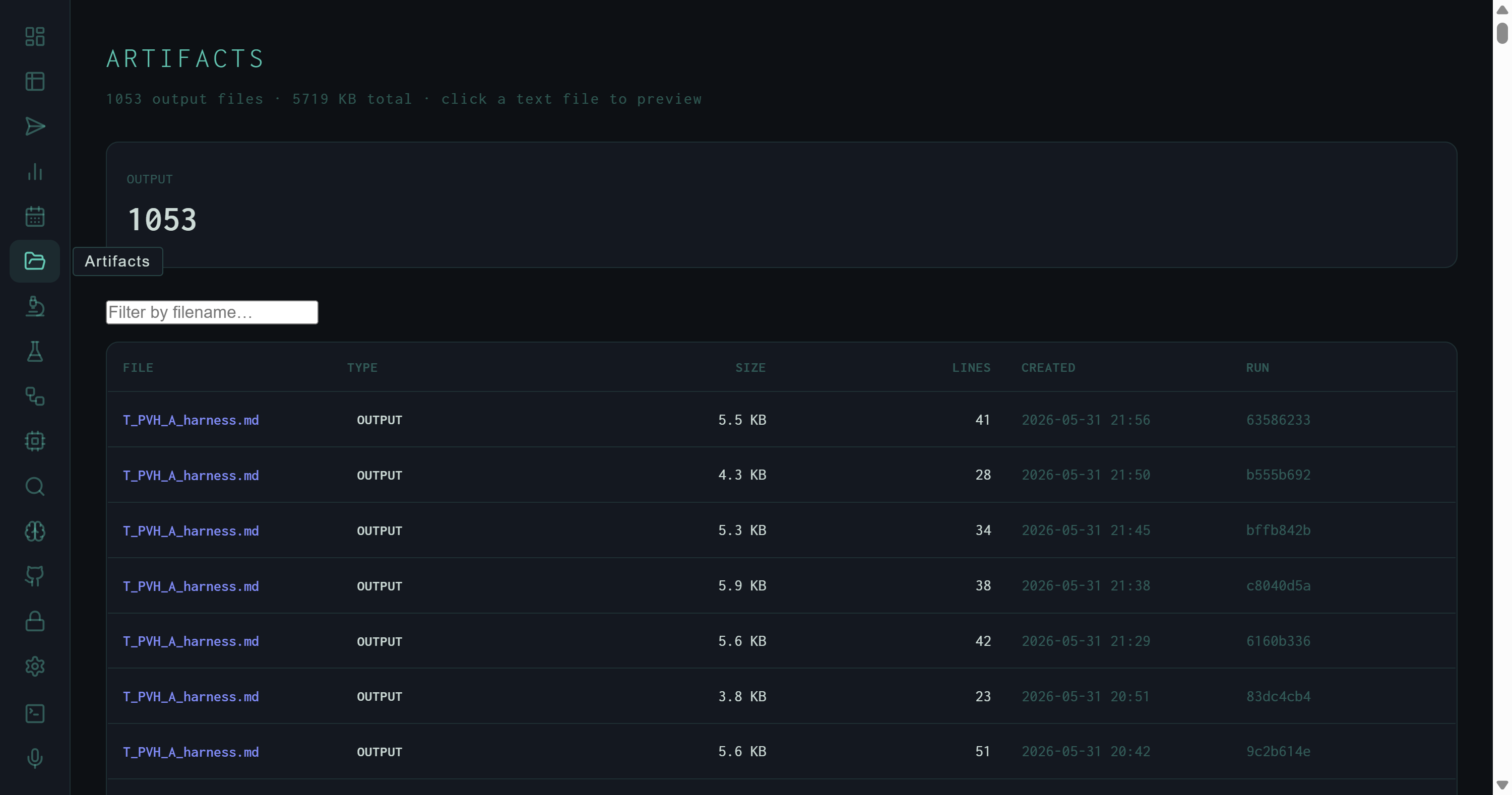Viewport: 1512px width, 795px height.
Task: Open T_PVH_A_harness.md from run b555b692
Action: [191, 475]
